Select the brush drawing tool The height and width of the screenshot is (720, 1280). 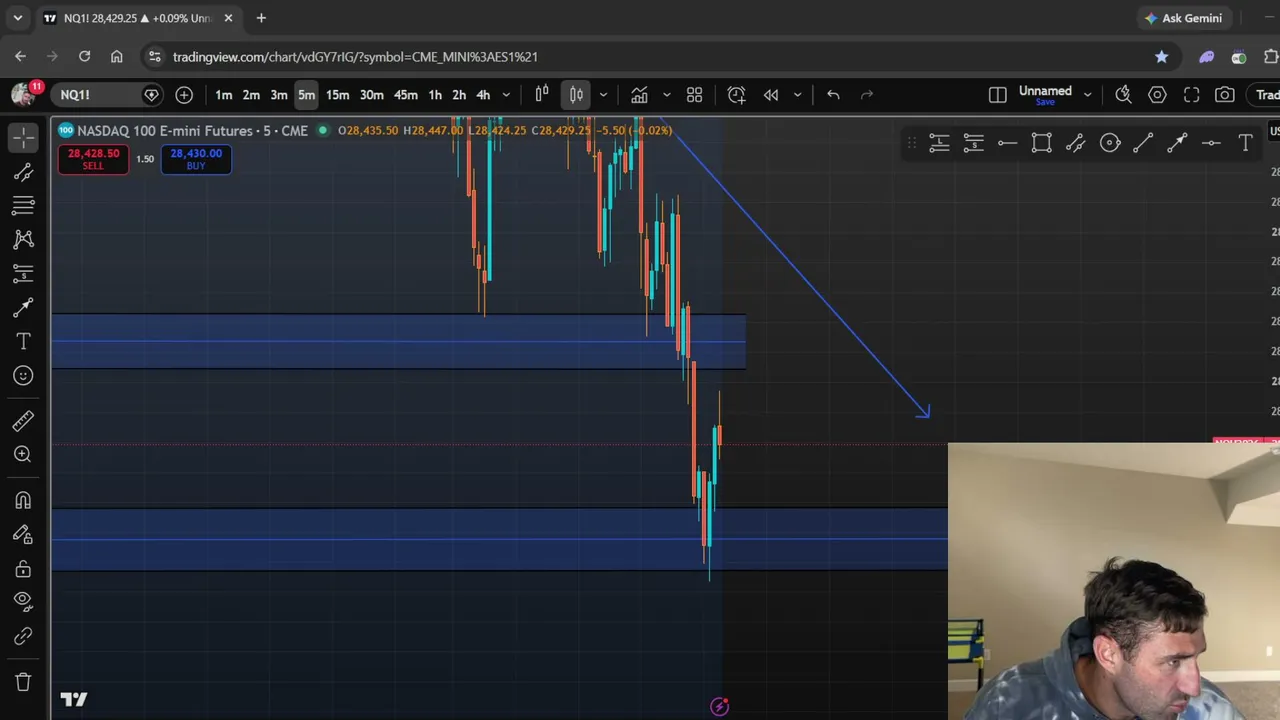click(x=23, y=307)
